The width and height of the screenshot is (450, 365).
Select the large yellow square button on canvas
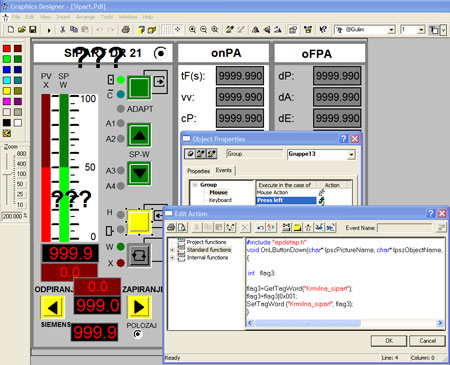click(x=139, y=222)
